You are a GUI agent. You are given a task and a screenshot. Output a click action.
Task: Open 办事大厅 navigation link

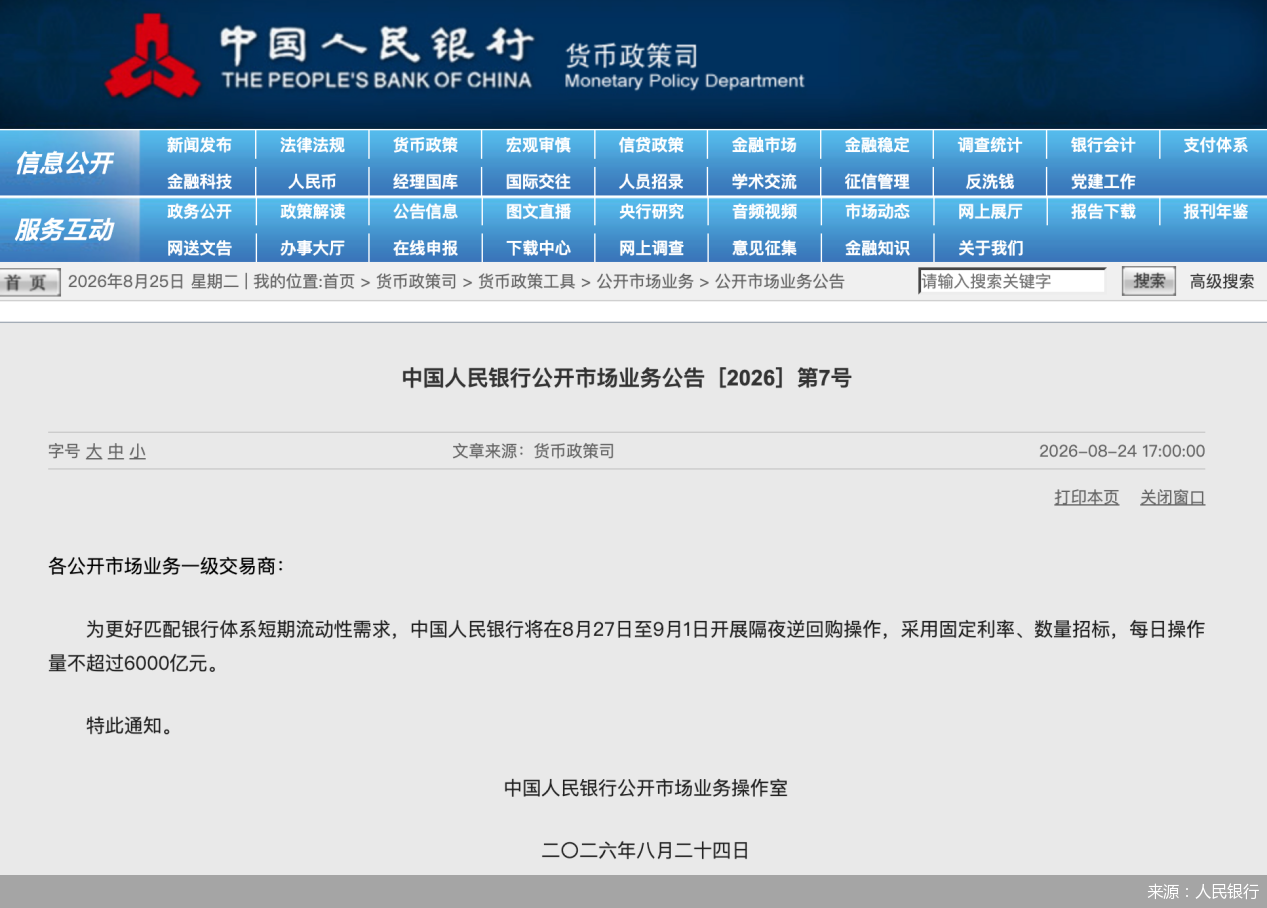[x=312, y=248]
